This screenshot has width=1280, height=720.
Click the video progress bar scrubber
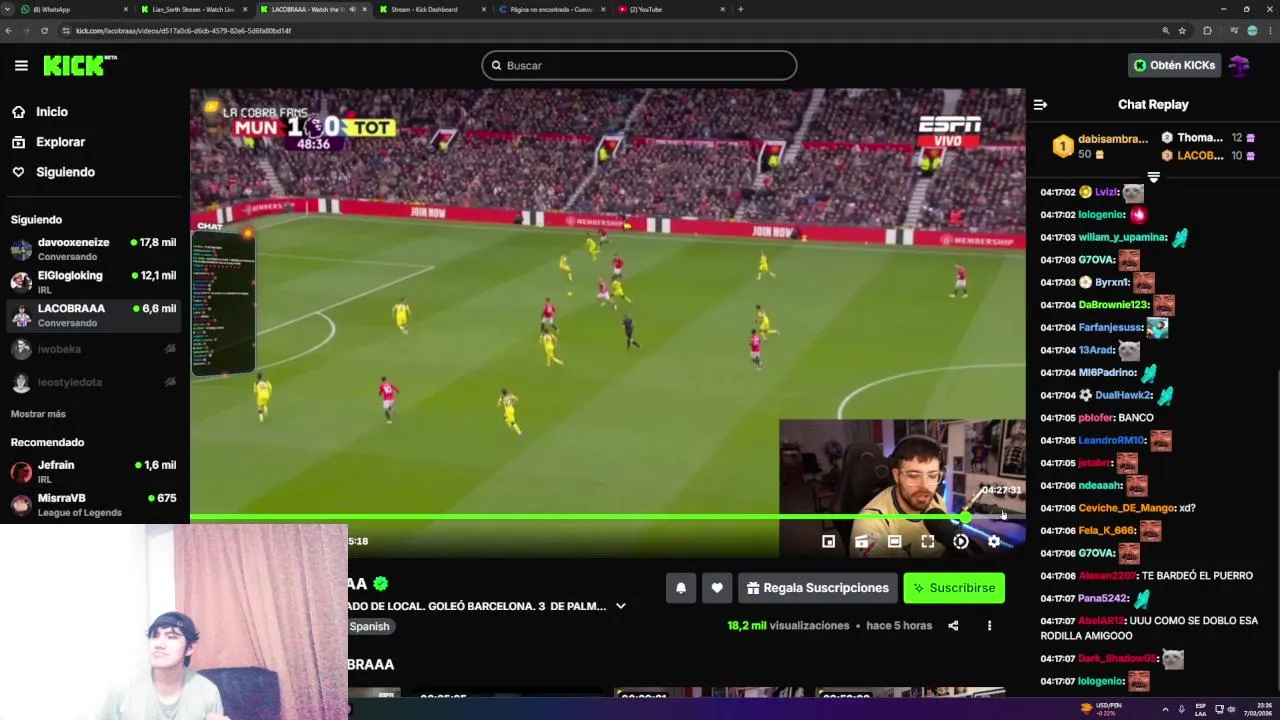pyautogui.click(x=965, y=517)
